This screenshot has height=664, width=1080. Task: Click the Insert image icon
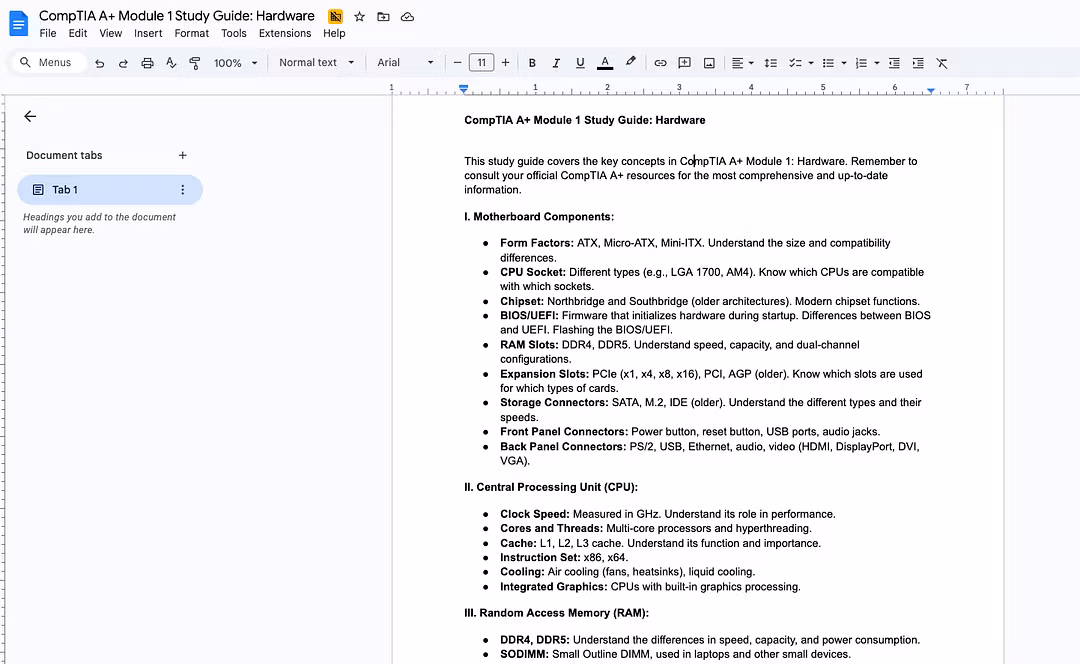coord(709,63)
